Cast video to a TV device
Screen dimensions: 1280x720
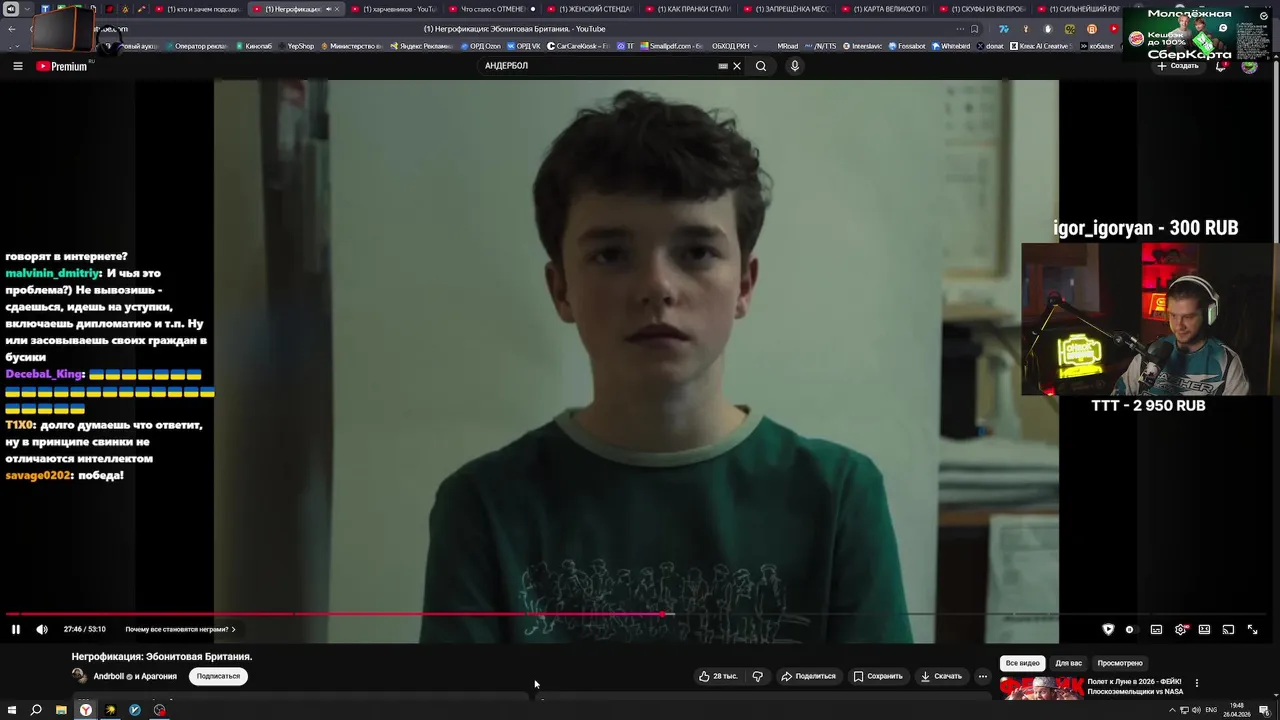1228,630
